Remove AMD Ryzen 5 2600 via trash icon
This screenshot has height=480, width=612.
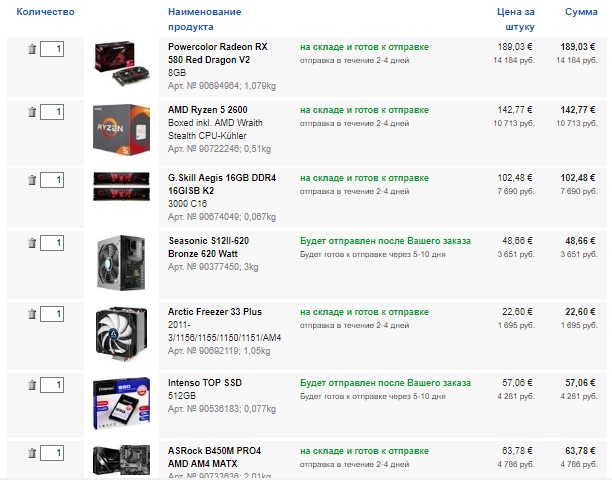pyautogui.click(x=32, y=112)
